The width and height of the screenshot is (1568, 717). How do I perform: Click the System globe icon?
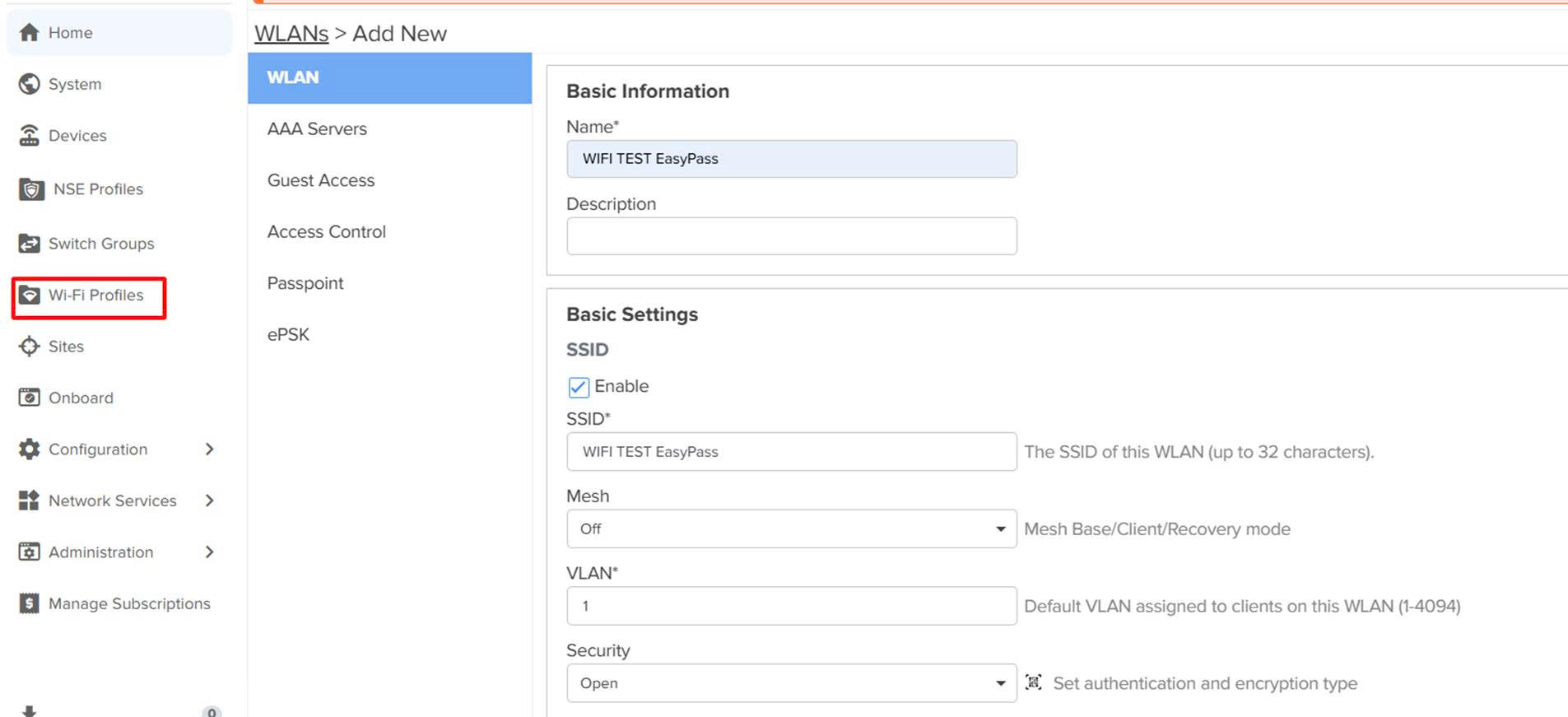click(x=30, y=84)
